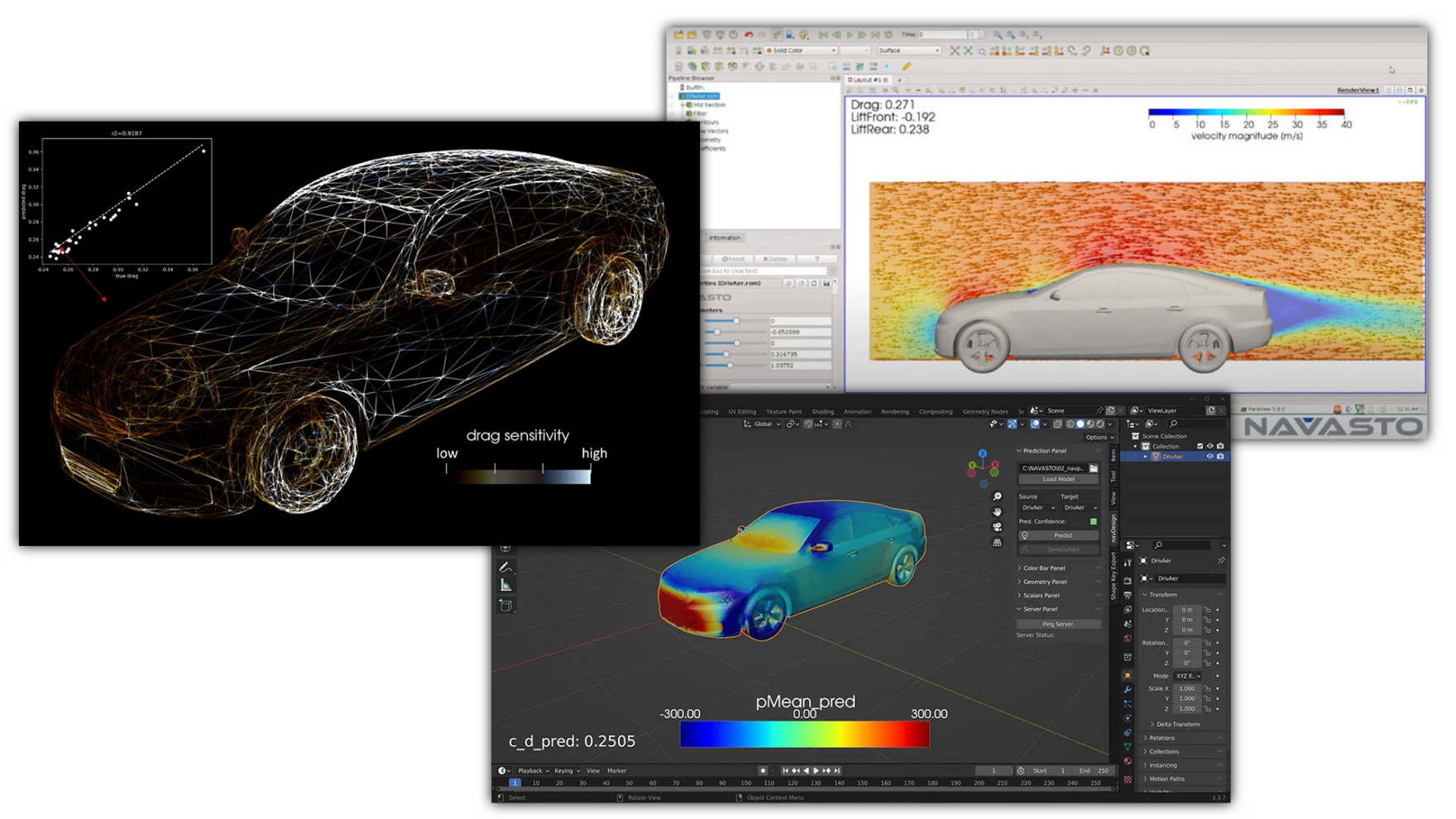Click the ParaView open file folder icon
This screenshot has width=1456, height=819.
(678, 35)
